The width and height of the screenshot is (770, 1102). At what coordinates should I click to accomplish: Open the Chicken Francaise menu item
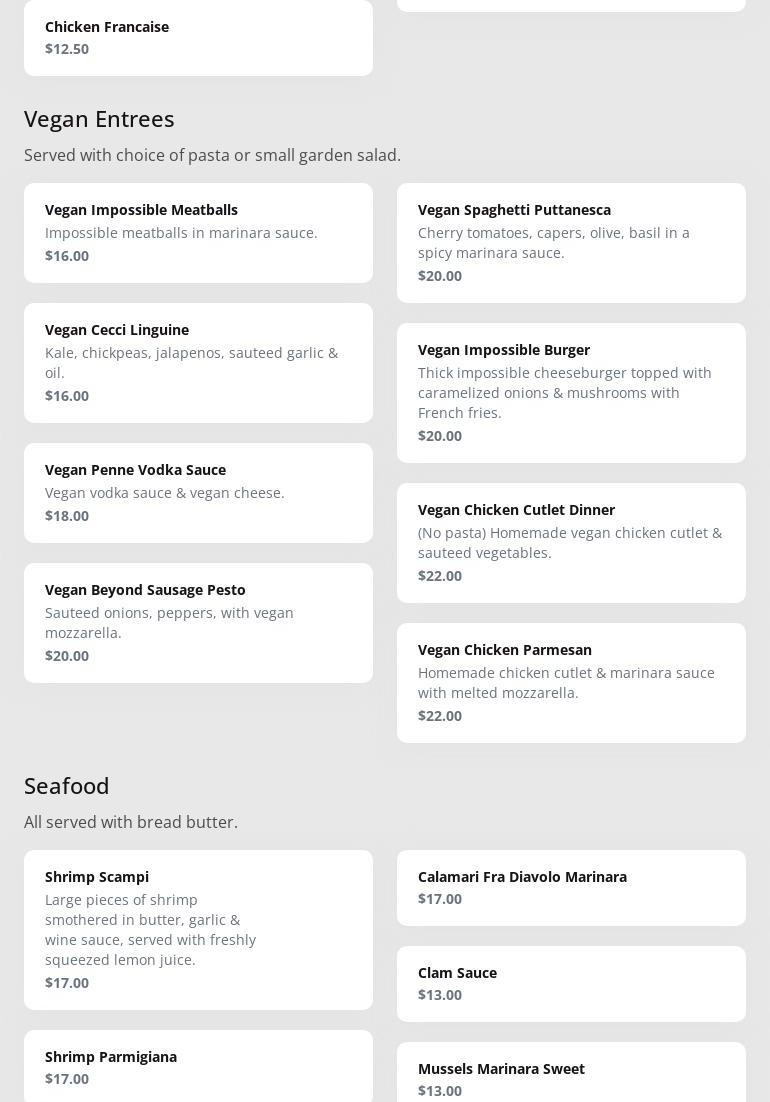pos(198,37)
